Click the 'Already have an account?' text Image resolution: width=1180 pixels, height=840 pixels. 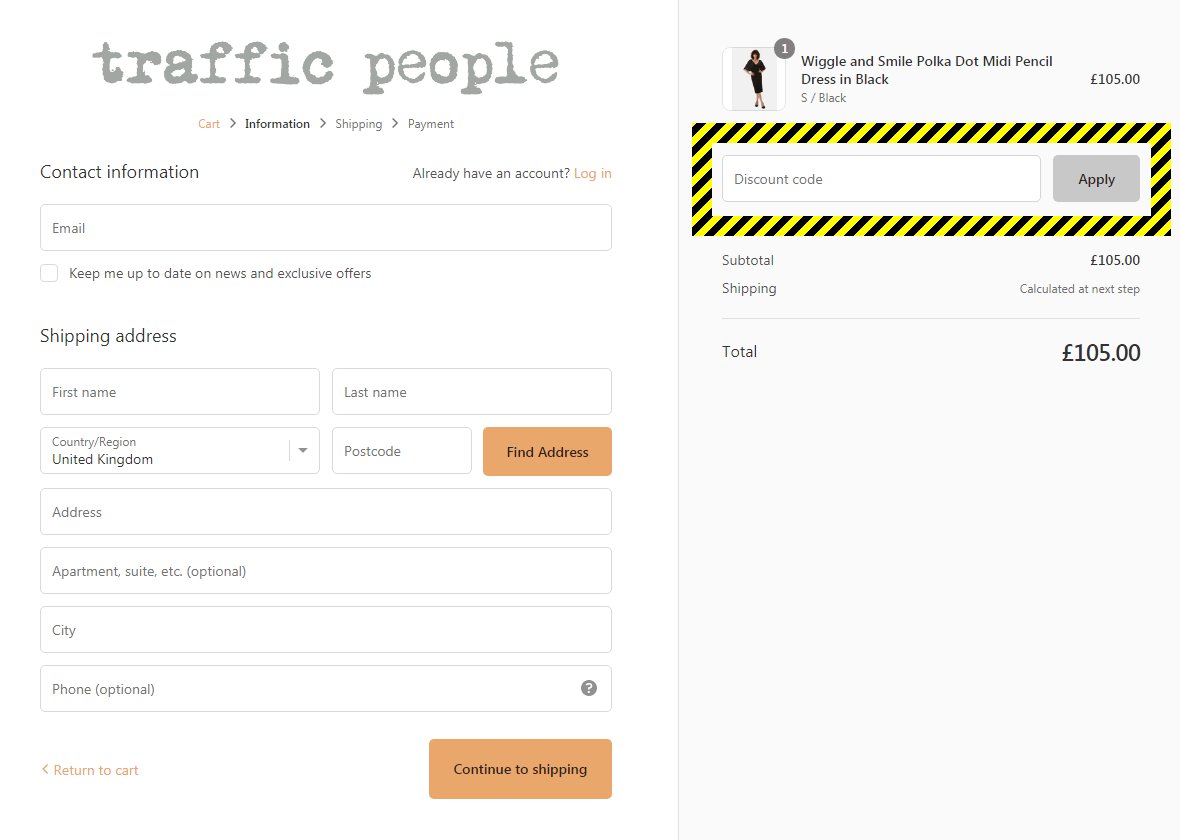point(491,173)
